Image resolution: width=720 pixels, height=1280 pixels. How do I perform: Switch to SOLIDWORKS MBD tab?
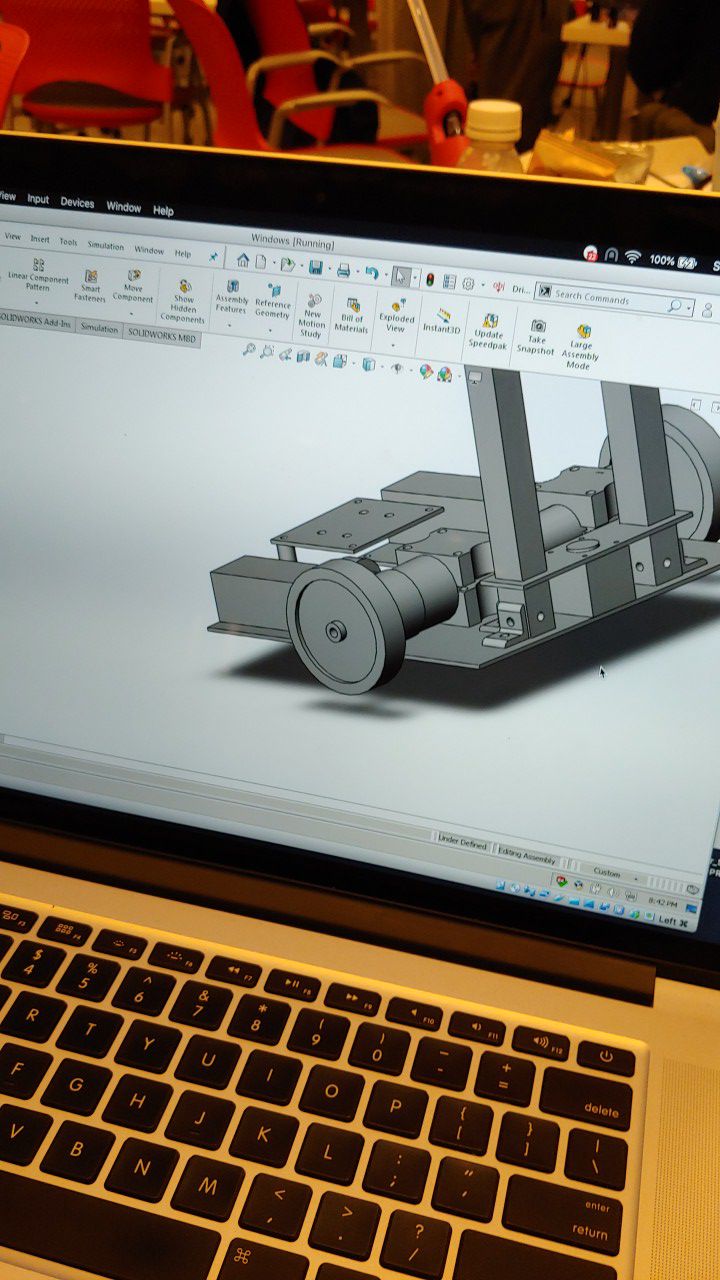point(162,334)
